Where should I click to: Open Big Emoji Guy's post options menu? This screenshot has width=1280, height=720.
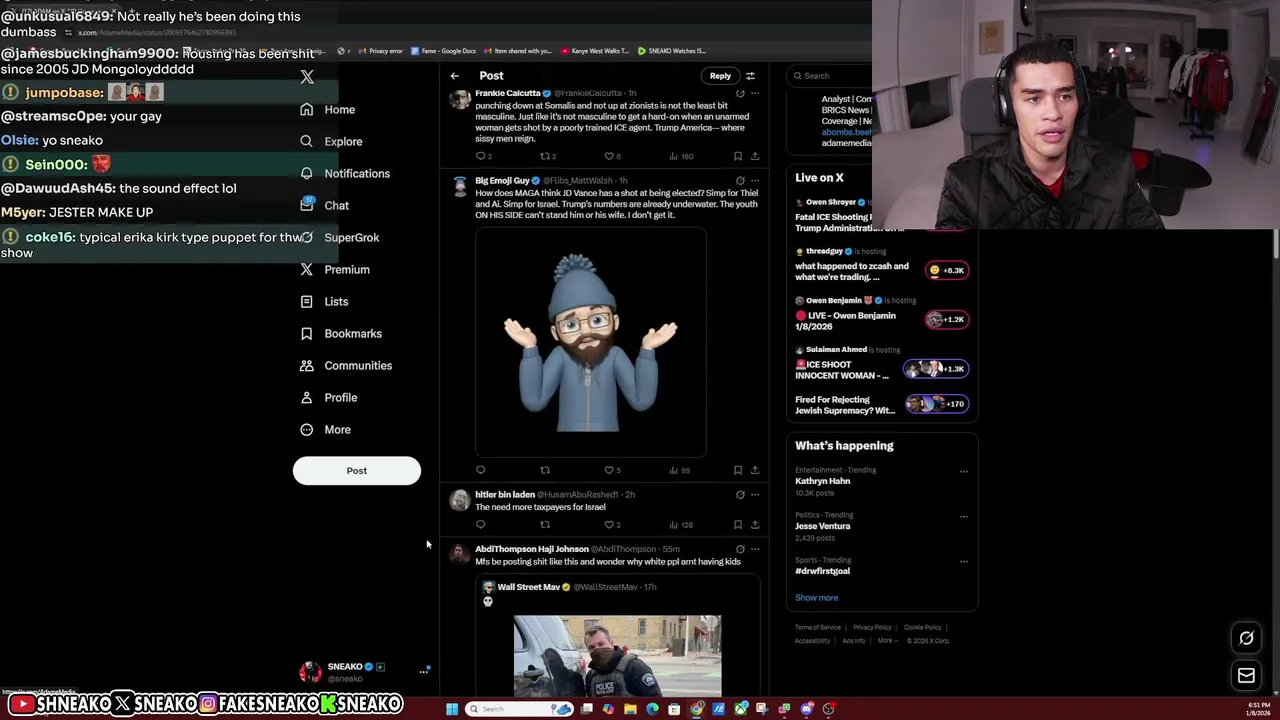(755, 181)
